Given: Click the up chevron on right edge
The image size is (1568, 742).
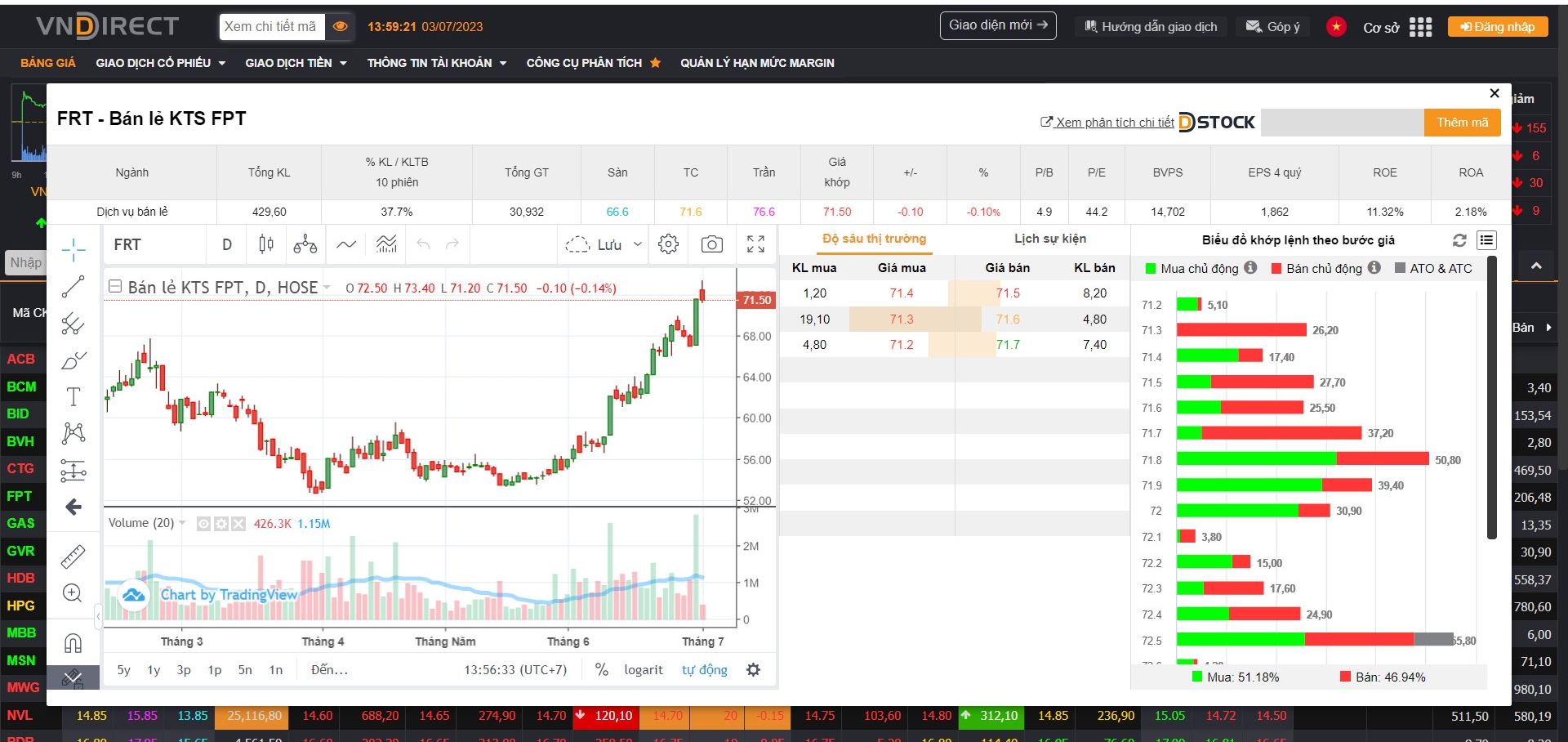Looking at the screenshot, I should click(x=1536, y=266).
